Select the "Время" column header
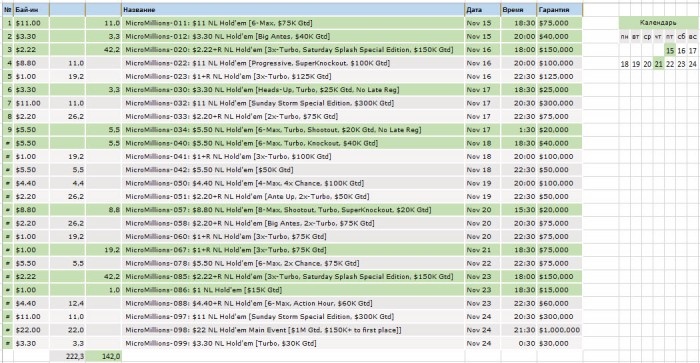Screen dimensions: 700x363 coord(518,9)
